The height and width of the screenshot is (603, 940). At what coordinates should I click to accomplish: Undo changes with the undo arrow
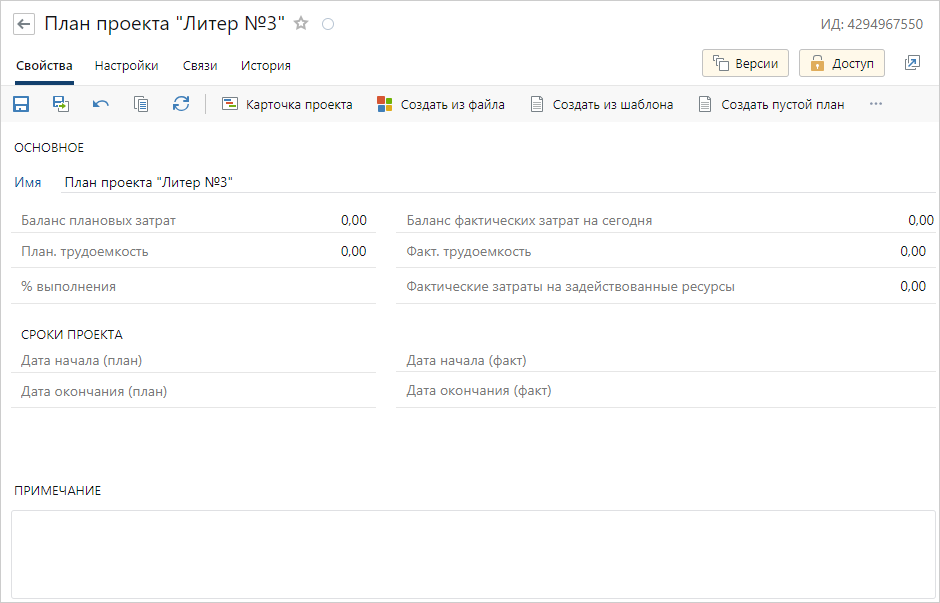pyautogui.click(x=101, y=104)
